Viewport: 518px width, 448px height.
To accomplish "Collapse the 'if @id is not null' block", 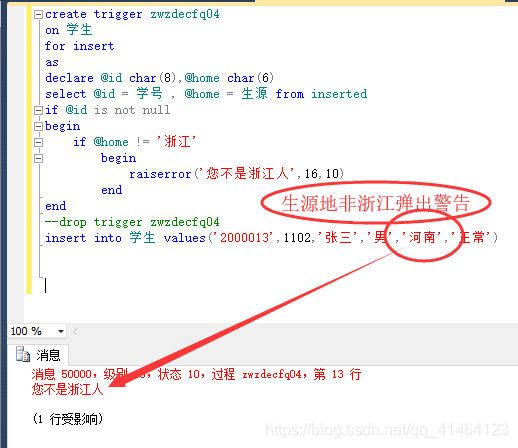I will [39, 110].
